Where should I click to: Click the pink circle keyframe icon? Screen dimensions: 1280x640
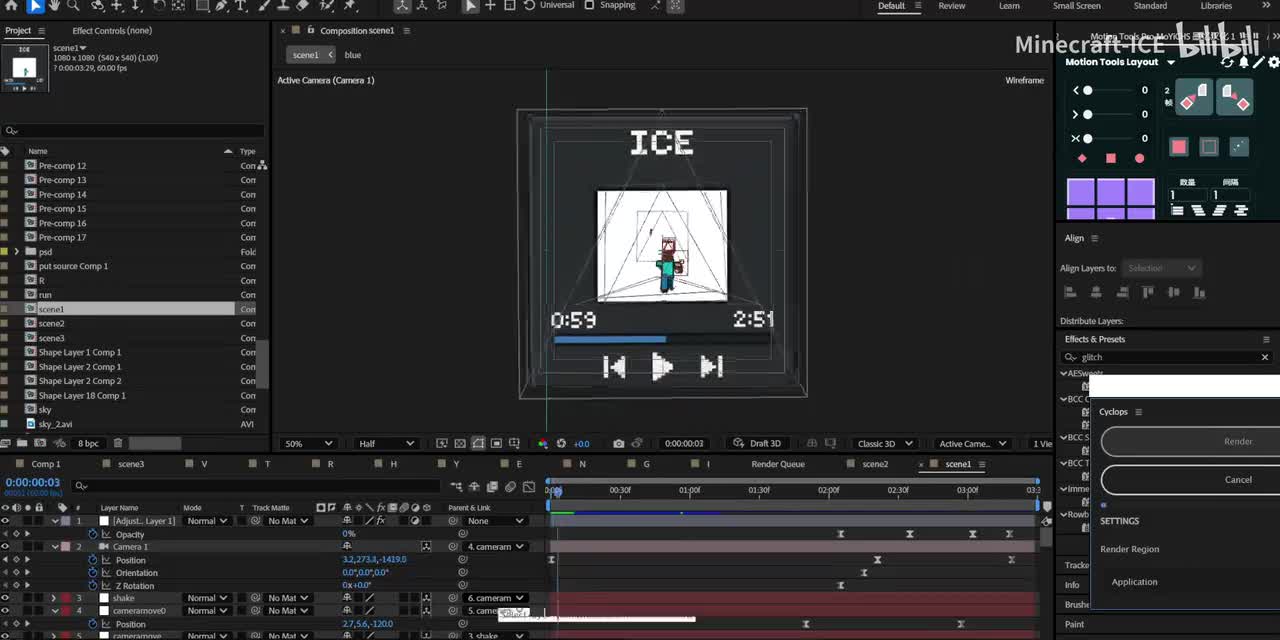pos(1139,158)
